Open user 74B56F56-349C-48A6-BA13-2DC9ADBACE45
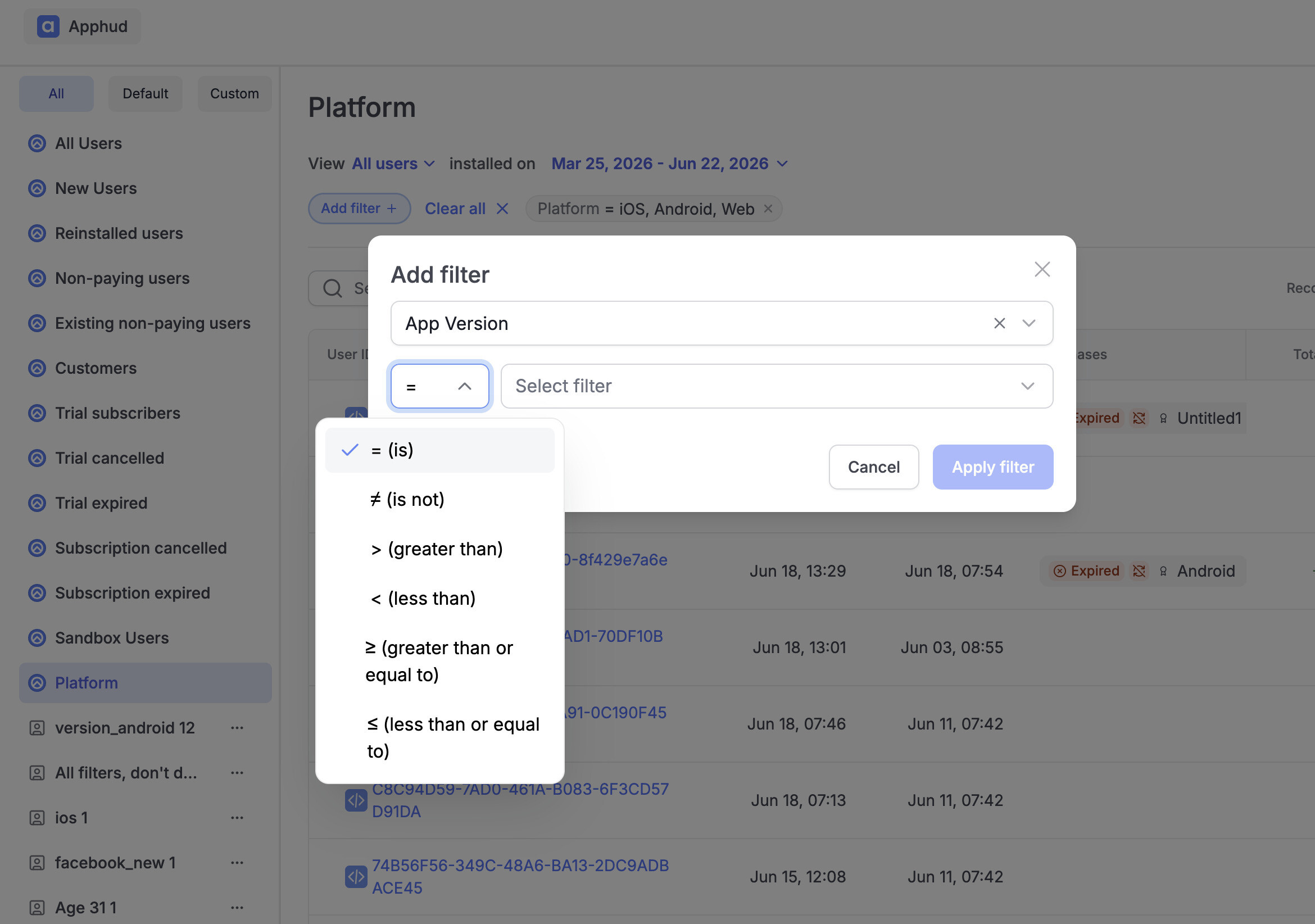 [x=520, y=877]
